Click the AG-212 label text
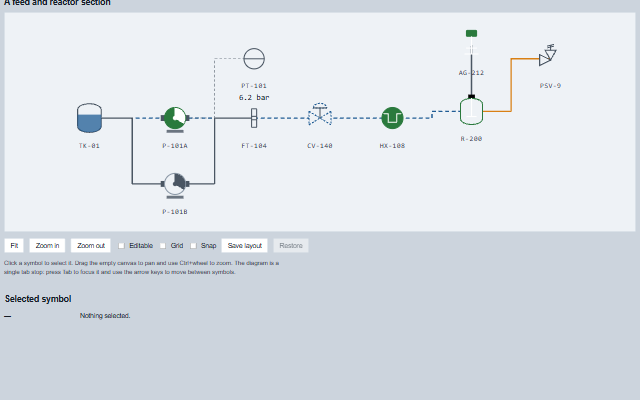The width and height of the screenshot is (640, 400). pyautogui.click(x=471, y=73)
